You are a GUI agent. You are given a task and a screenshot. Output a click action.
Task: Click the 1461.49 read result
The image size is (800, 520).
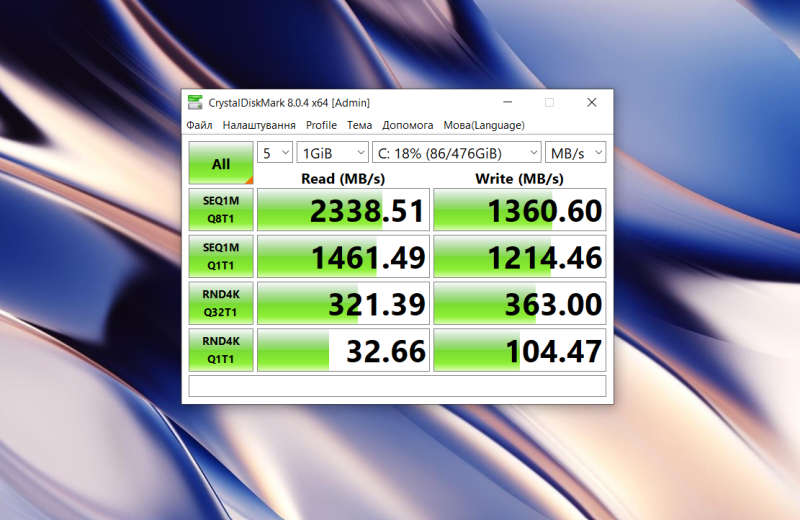click(343, 256)
